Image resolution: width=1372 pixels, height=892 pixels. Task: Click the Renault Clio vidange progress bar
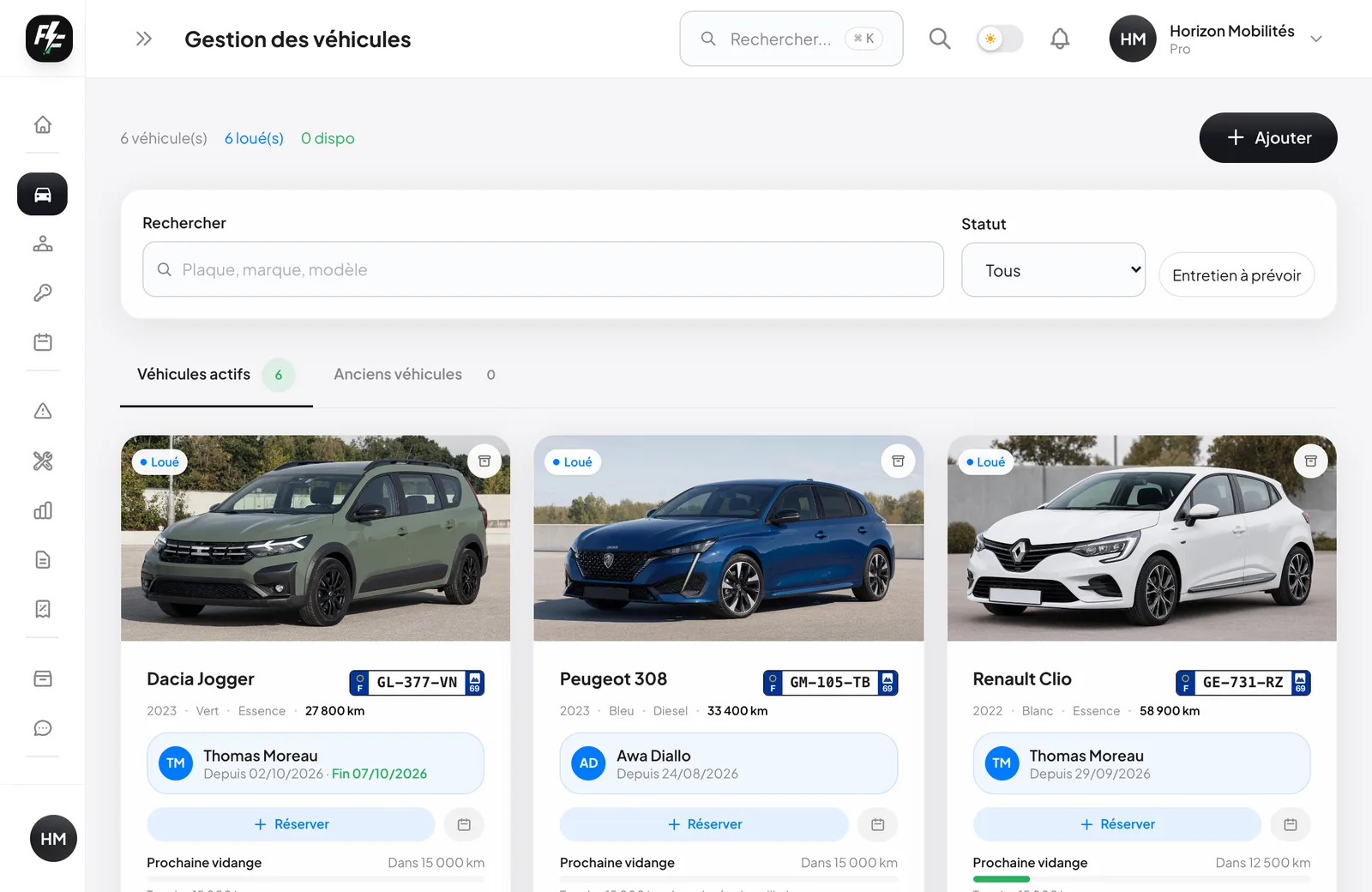tap(1141, 879)
